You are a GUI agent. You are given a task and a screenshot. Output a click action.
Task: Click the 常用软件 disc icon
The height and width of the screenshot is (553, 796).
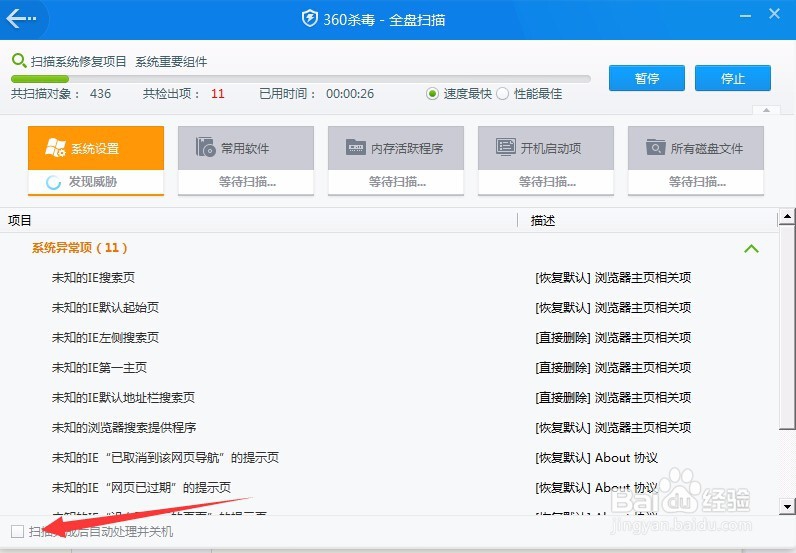coord(206,147)
